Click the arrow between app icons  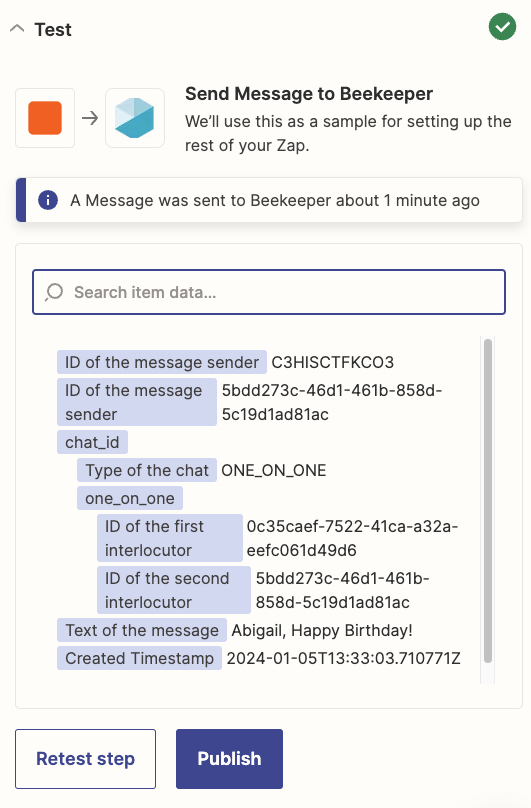click(90, 118)
